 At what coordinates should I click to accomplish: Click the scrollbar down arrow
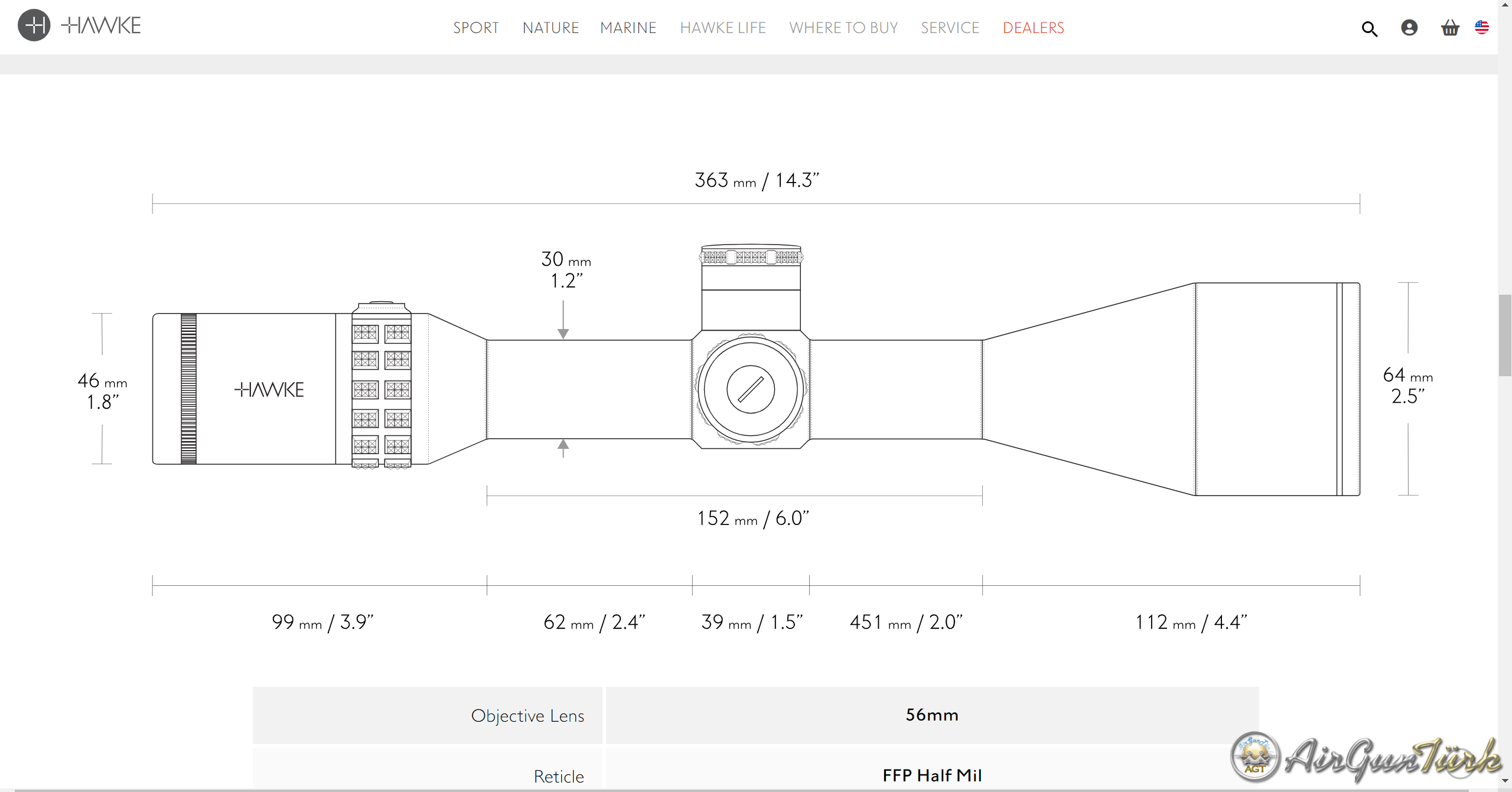point(1505,781)
